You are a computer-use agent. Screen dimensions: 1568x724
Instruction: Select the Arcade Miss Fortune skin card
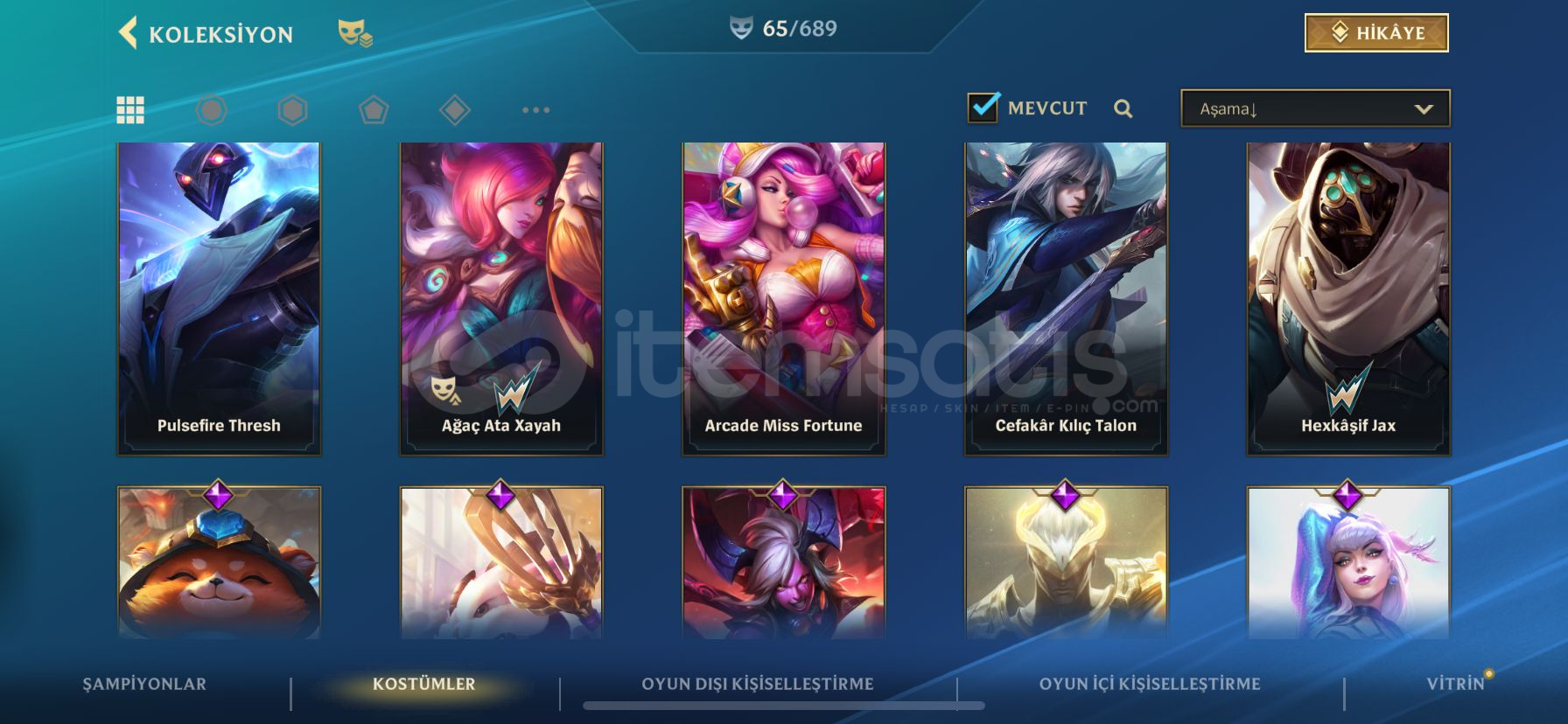click(x=783, y=299)
